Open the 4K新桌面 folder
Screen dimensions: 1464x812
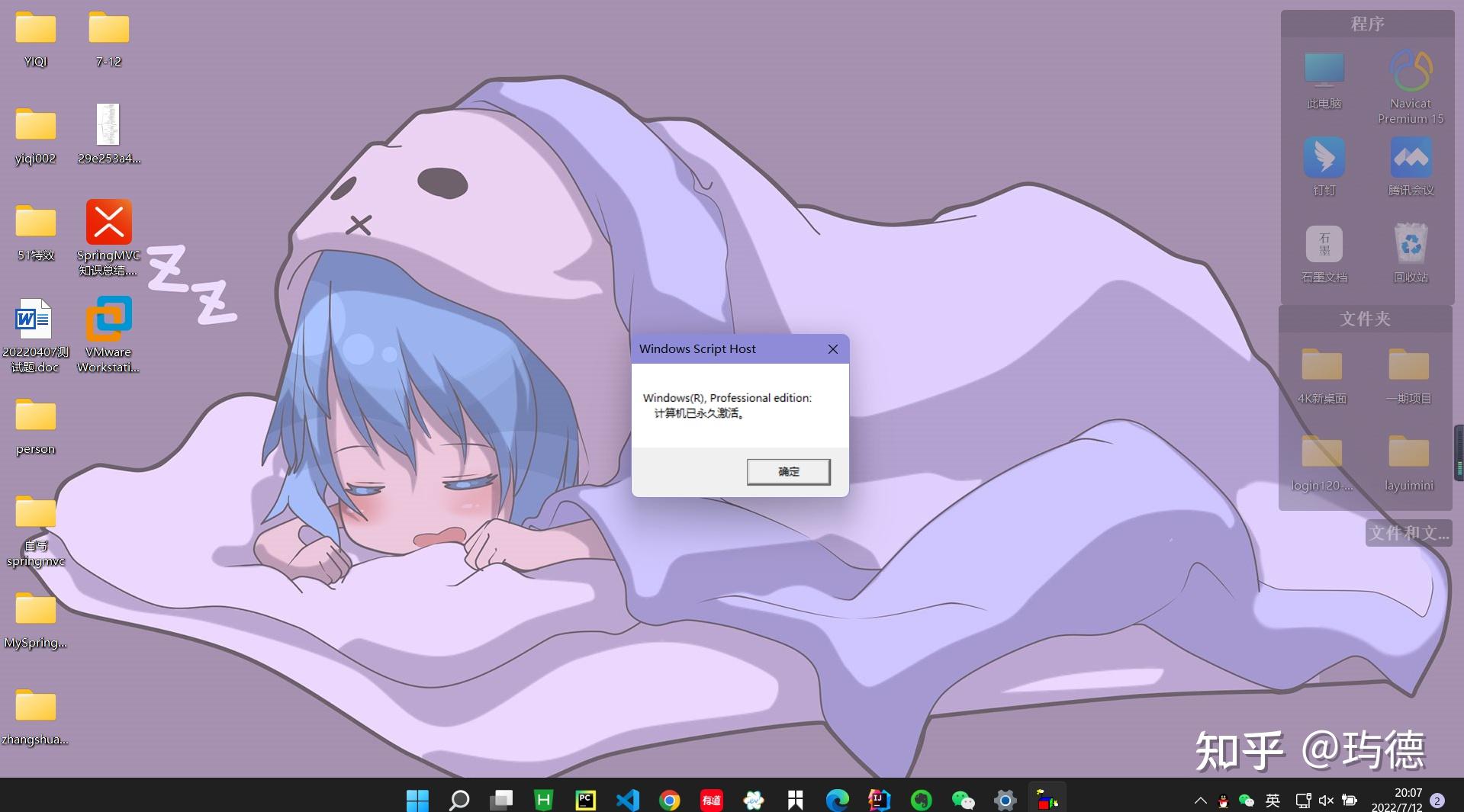click(1322, 376)
